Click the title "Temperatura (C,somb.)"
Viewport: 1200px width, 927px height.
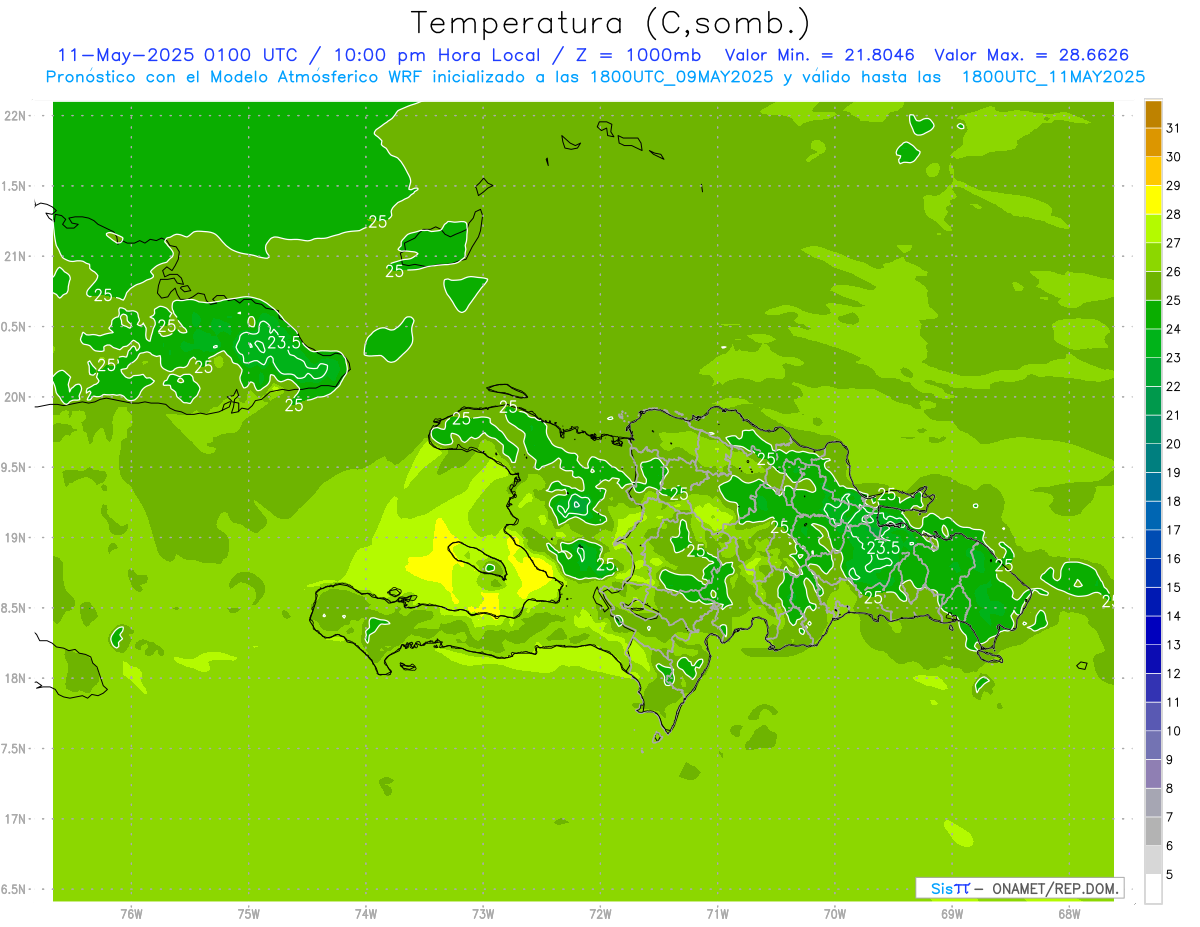tap(610, 24)
